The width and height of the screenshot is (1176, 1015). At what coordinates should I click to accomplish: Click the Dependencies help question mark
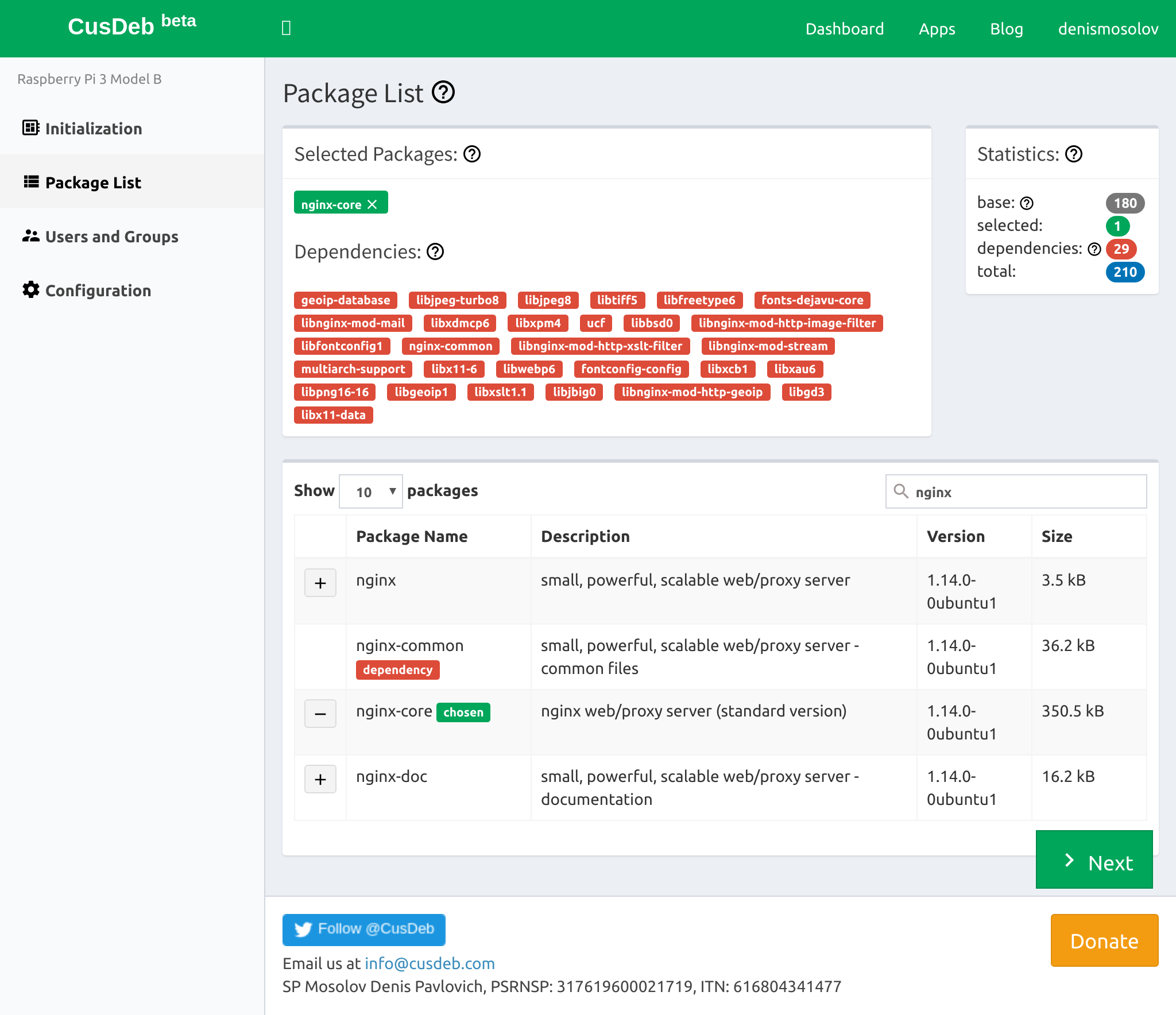coord(435,251)
